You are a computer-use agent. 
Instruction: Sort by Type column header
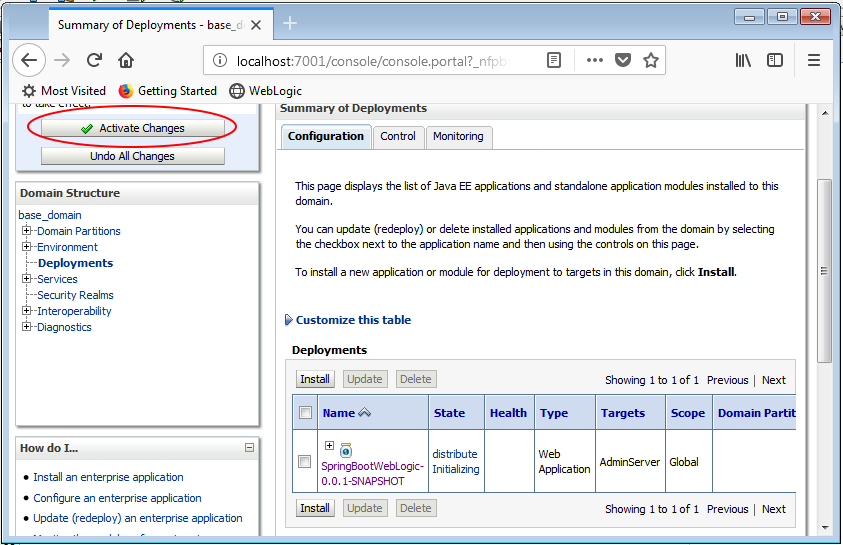point(554,413)
